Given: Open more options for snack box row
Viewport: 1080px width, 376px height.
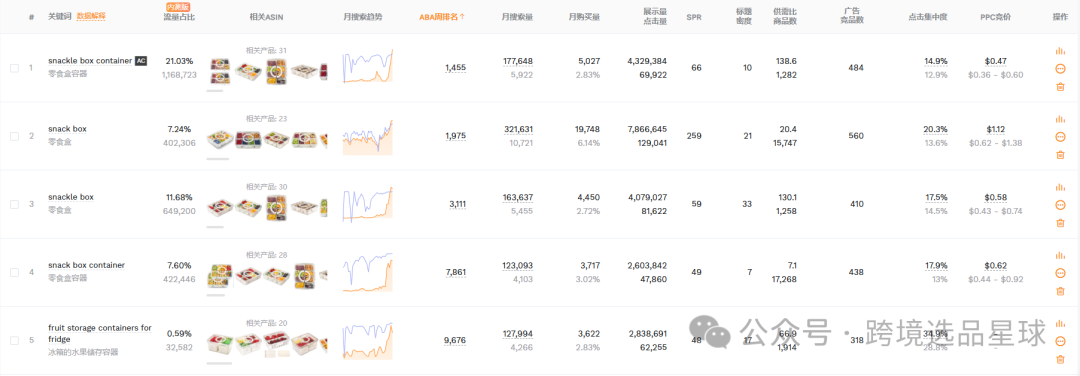Looking at the screenshot, I should (1060, 136).
